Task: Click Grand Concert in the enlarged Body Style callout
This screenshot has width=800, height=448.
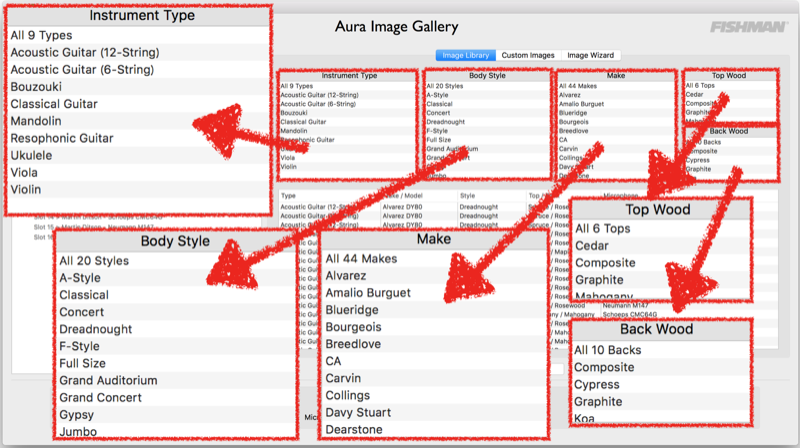Action: coord(101,397)
